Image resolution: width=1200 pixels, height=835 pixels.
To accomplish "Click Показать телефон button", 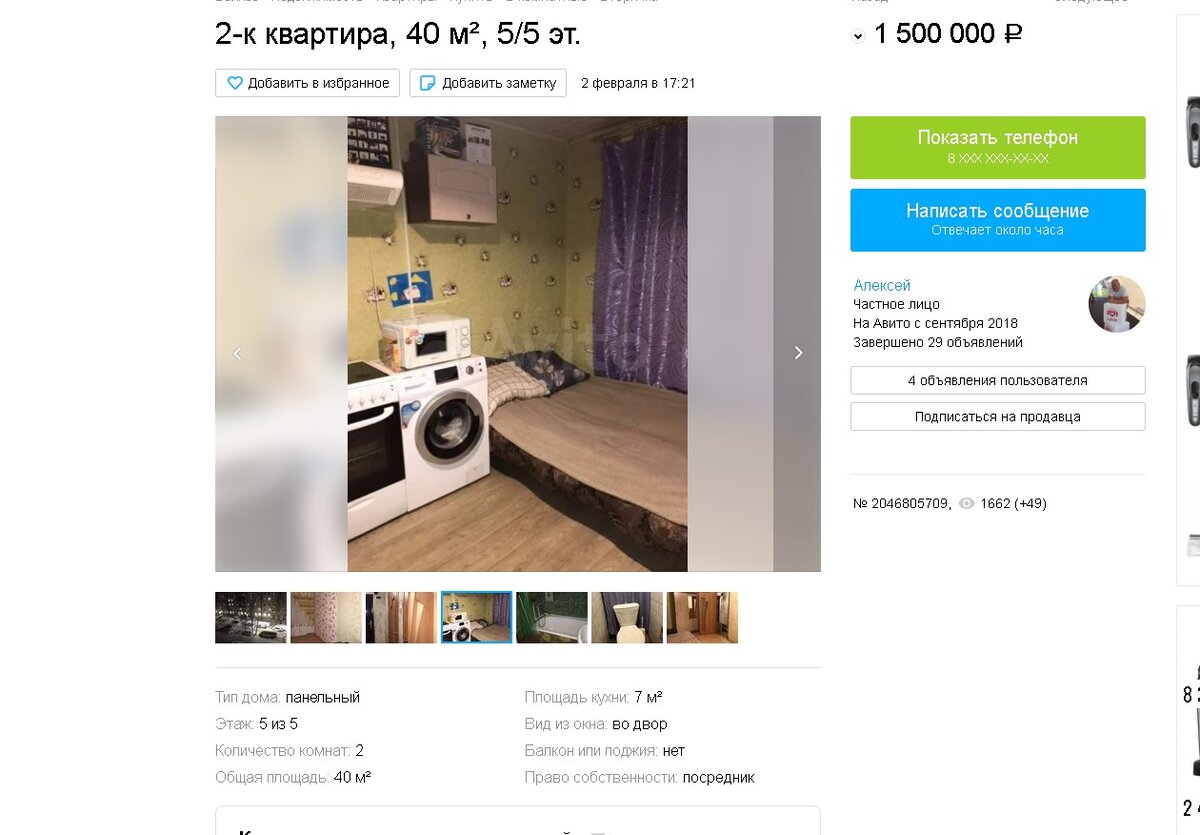I will click(998, 147).
